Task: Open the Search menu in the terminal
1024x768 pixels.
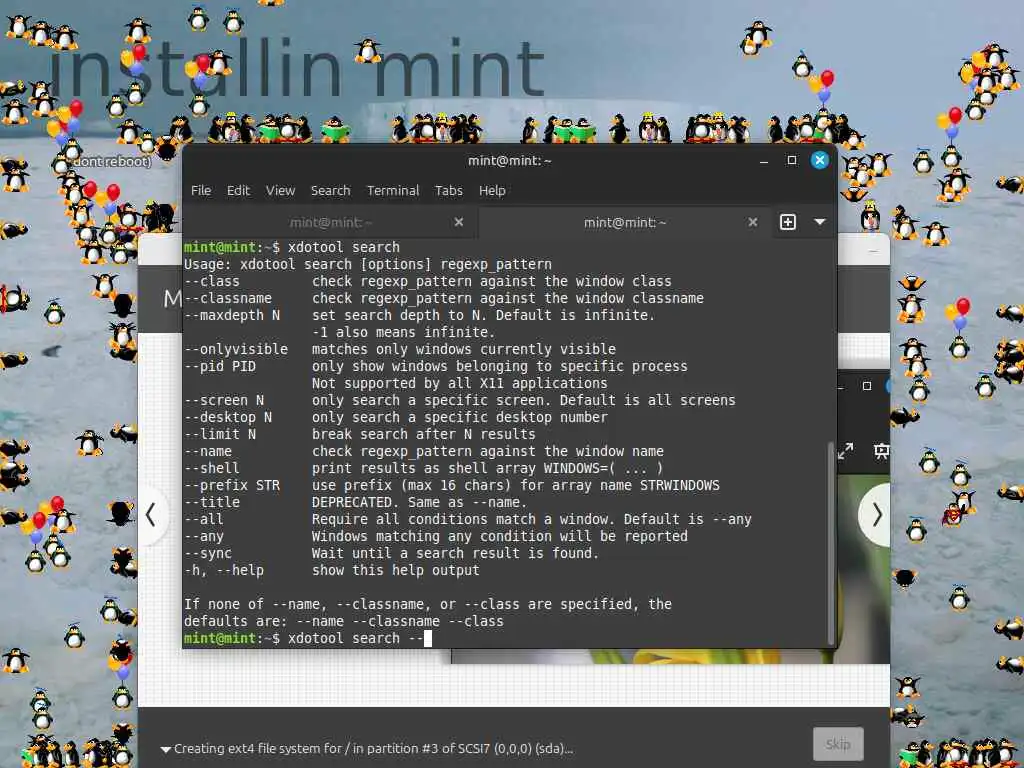Action: click(330, 191)
